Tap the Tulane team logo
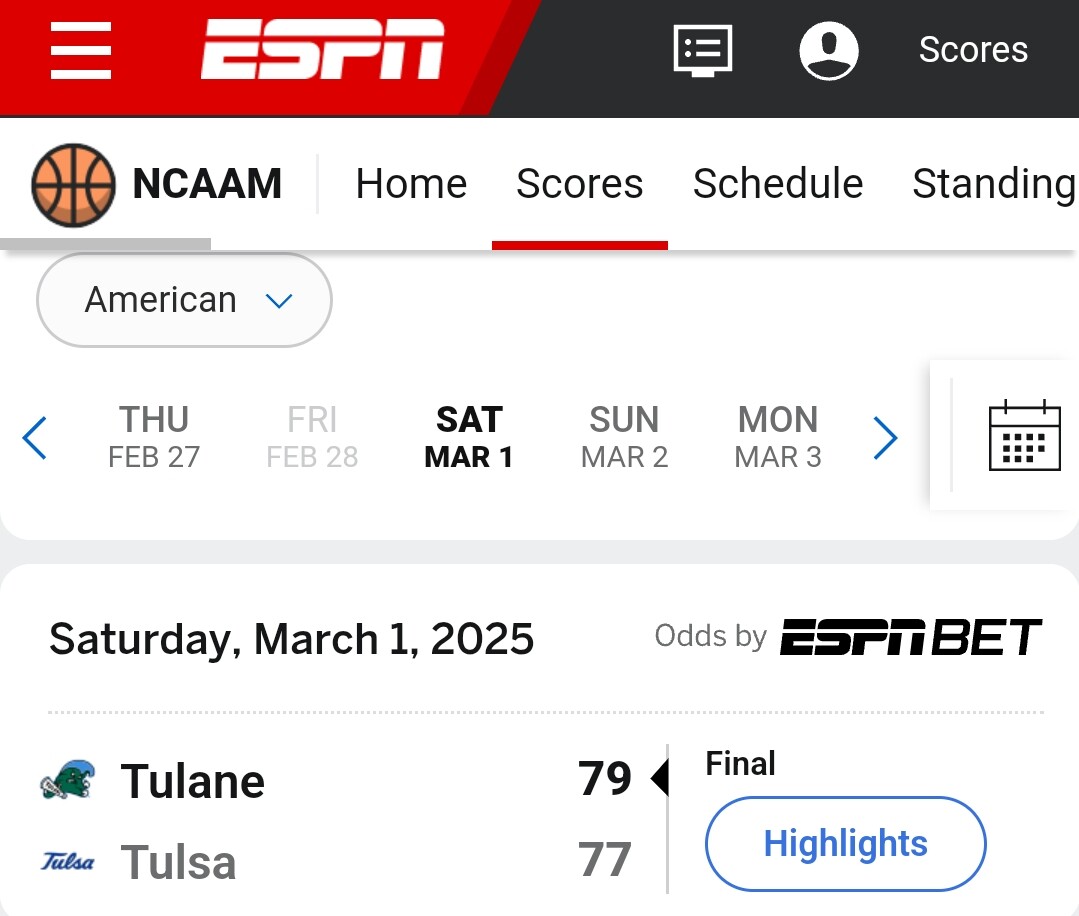Image resolution: width=1079 pixels, height=916 pixels. click(x=67, y=781)
